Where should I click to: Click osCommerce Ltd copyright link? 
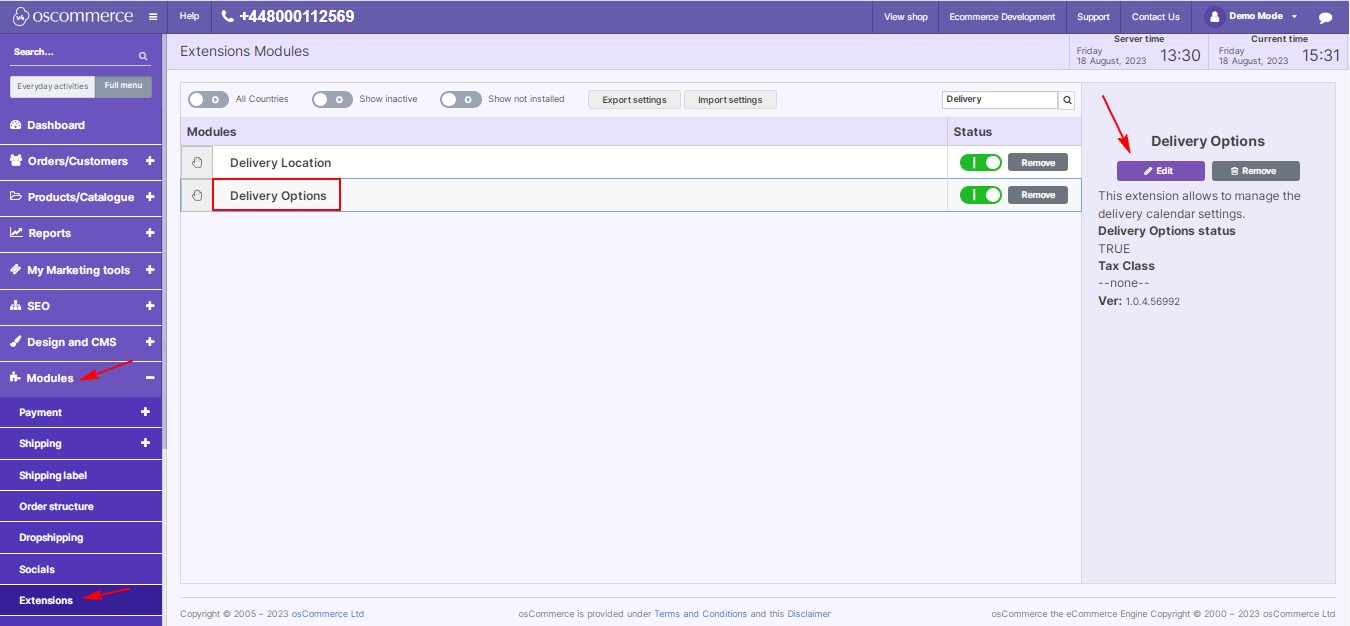click(327, 614)
